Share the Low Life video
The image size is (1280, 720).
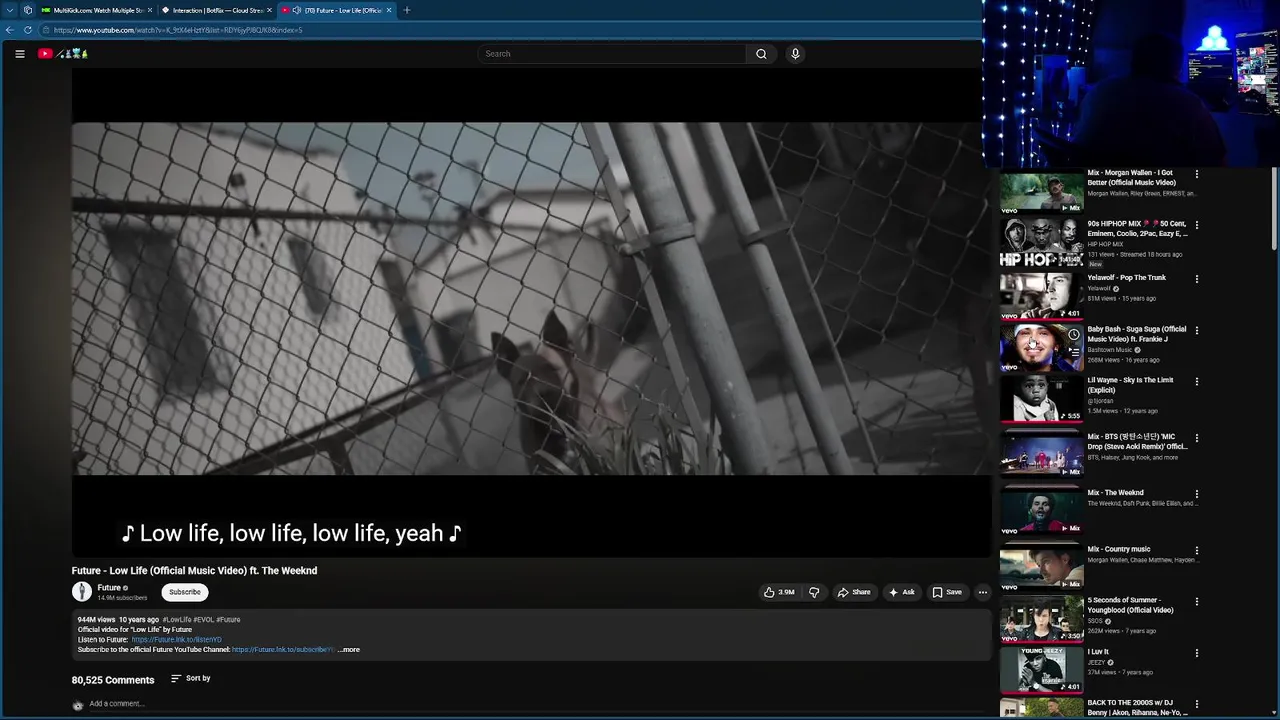coord(854,592)
